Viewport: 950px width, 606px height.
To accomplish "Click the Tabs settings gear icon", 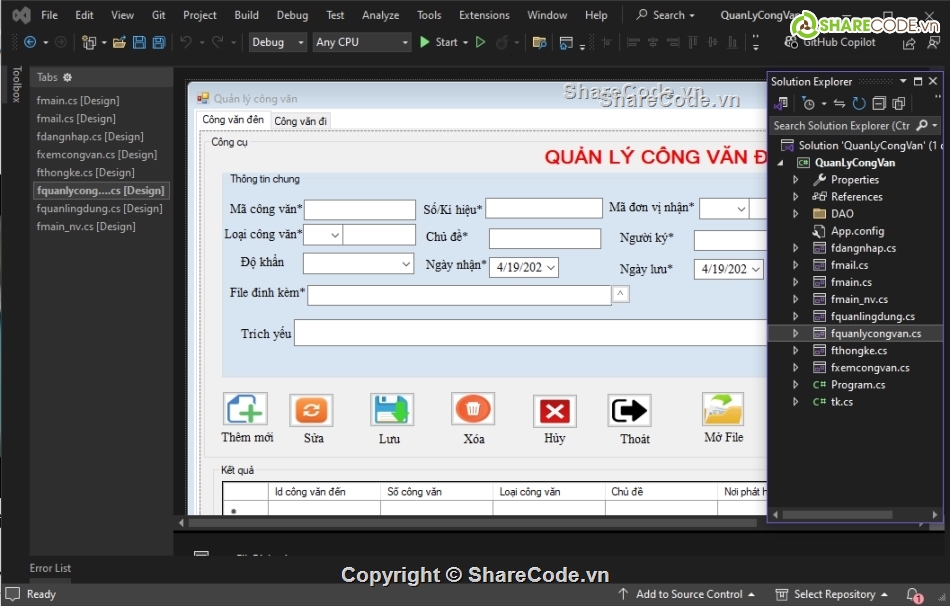I will point(67,77).
